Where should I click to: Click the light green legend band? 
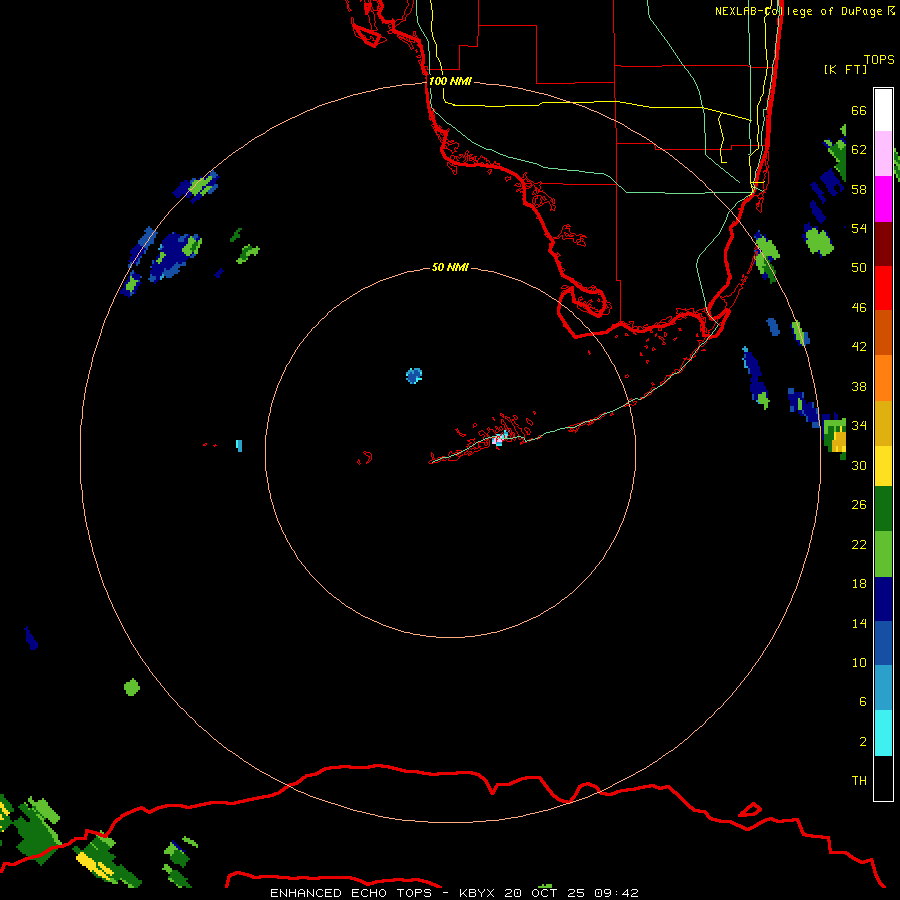click(x=883, y=554)
